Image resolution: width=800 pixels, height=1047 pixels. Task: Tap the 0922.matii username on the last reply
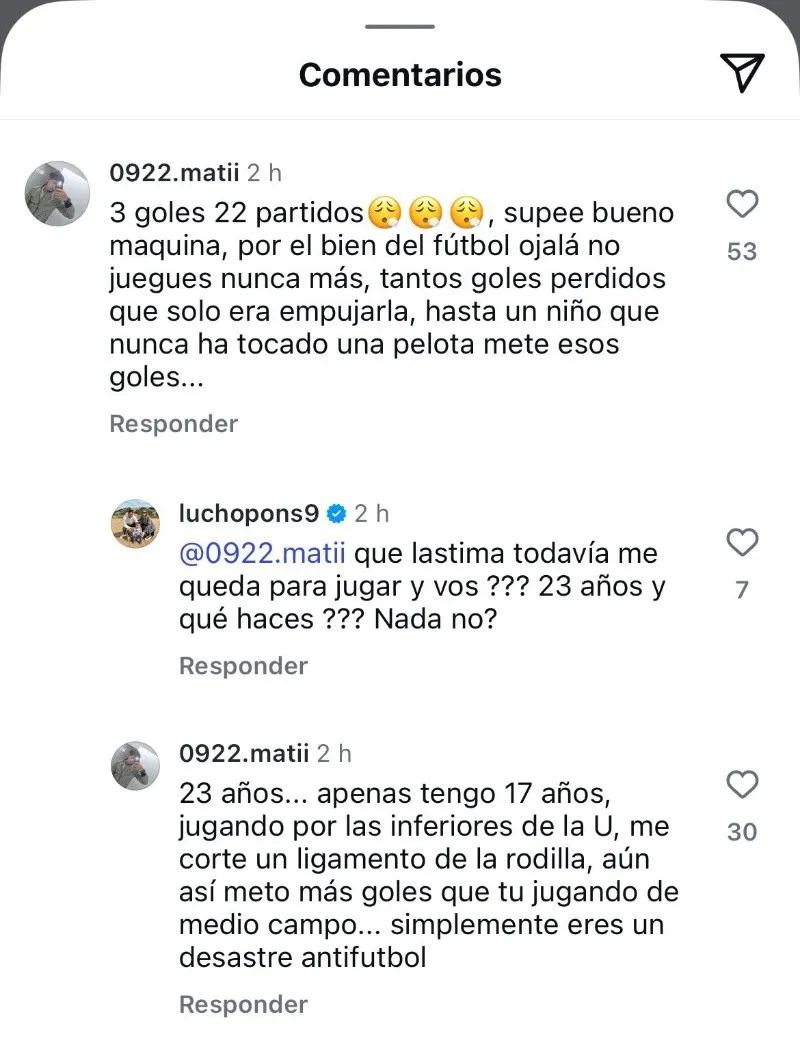243,753
